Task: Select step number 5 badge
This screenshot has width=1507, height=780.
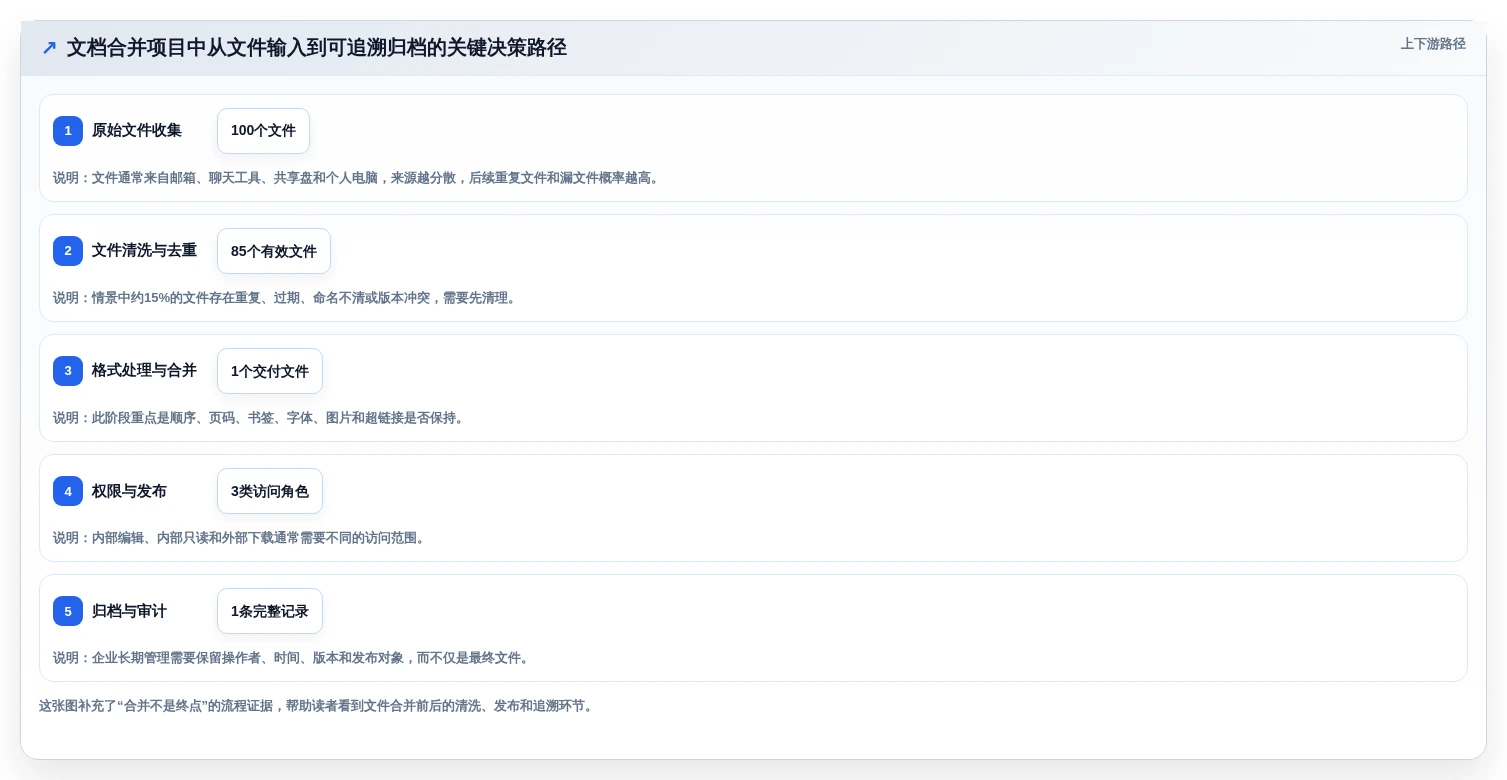Action: (68, 611)
